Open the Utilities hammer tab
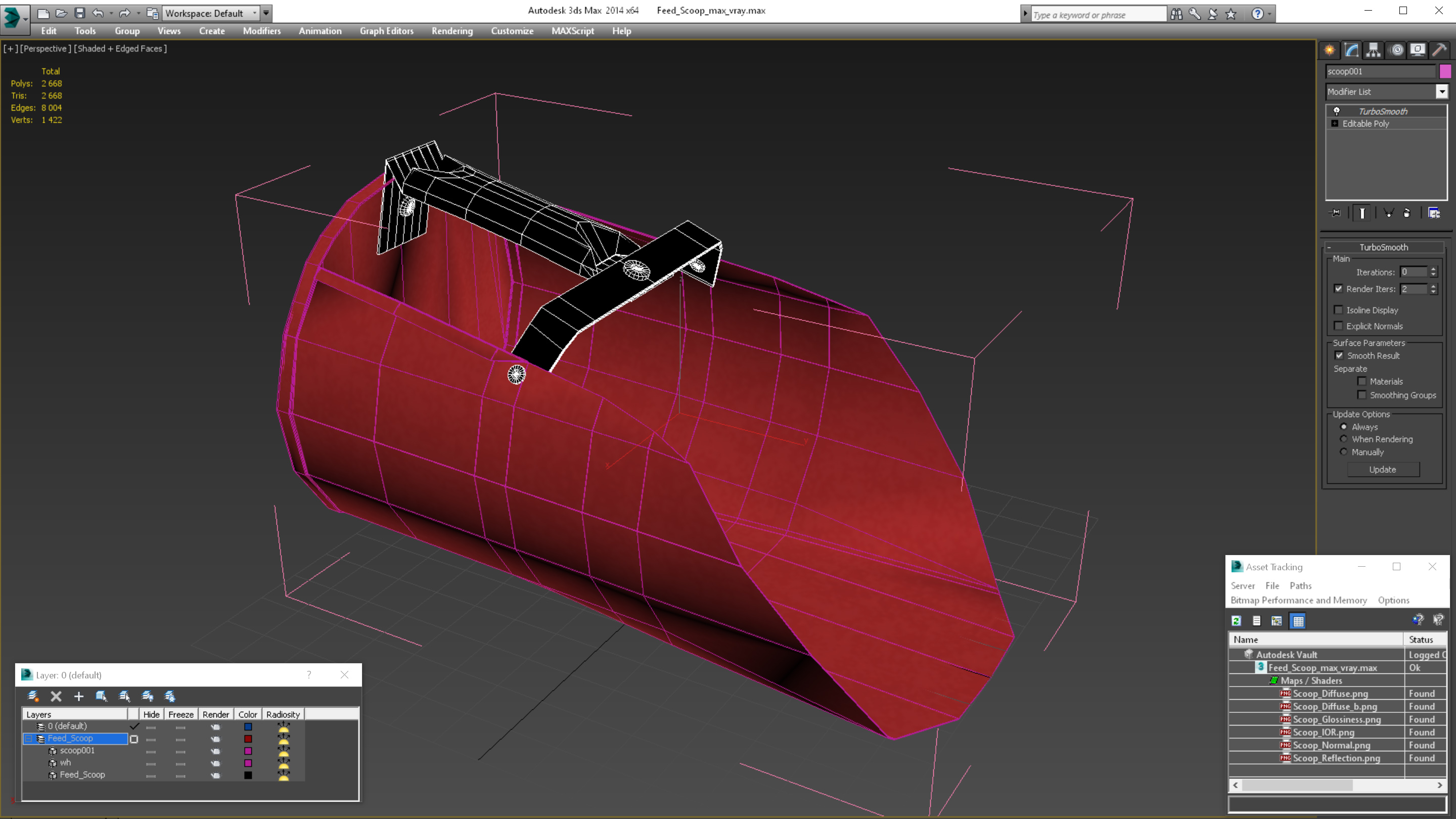Viewport: 1456px width, 819px height. pos(1440,50)
